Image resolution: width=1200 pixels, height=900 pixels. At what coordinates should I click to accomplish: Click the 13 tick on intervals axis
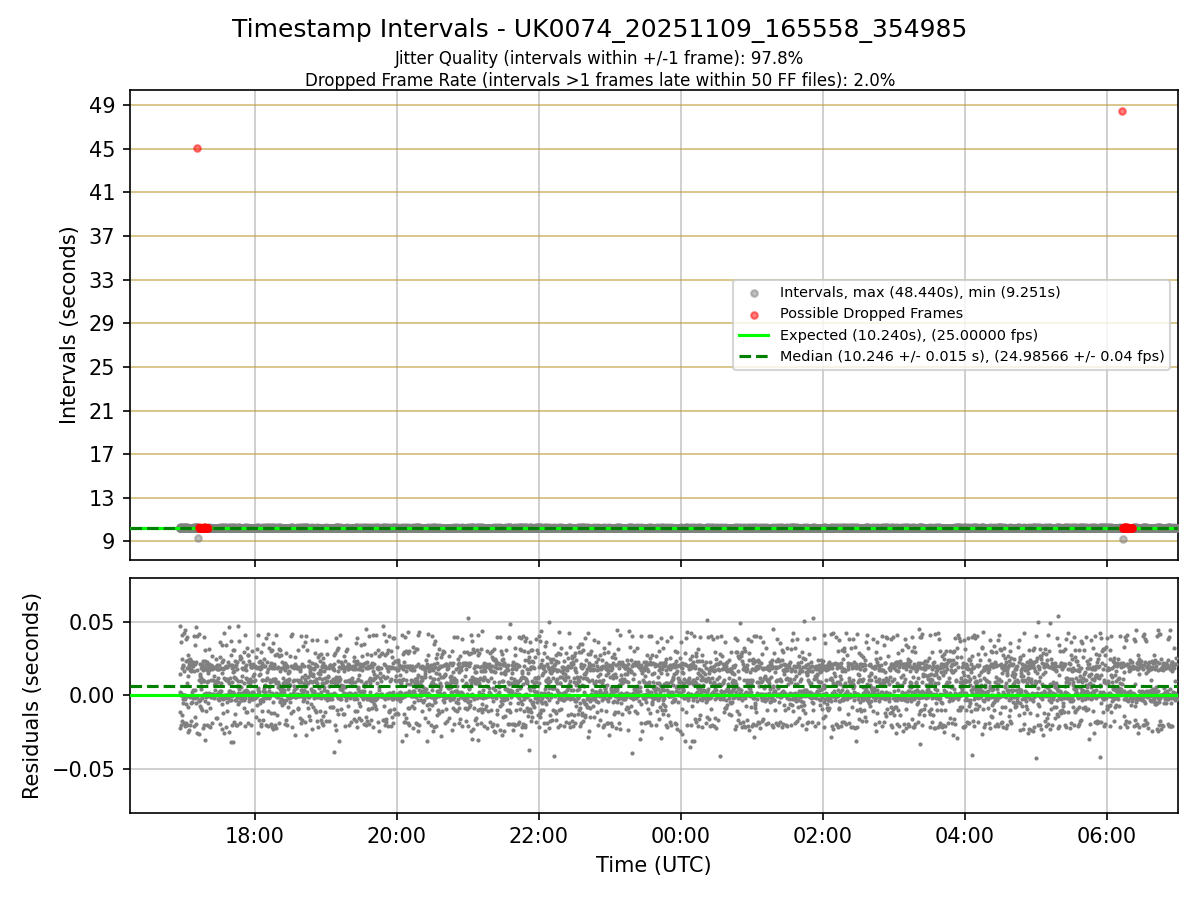104,498
